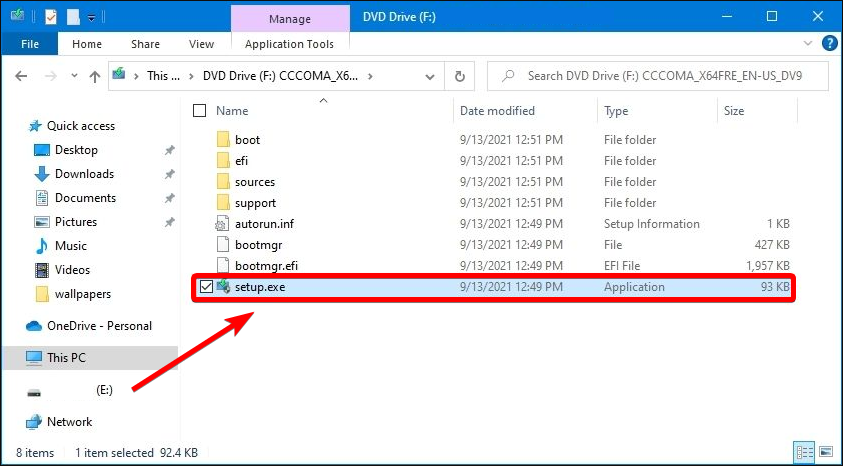Open the recent locations dropdown arrow

(74, 76)
